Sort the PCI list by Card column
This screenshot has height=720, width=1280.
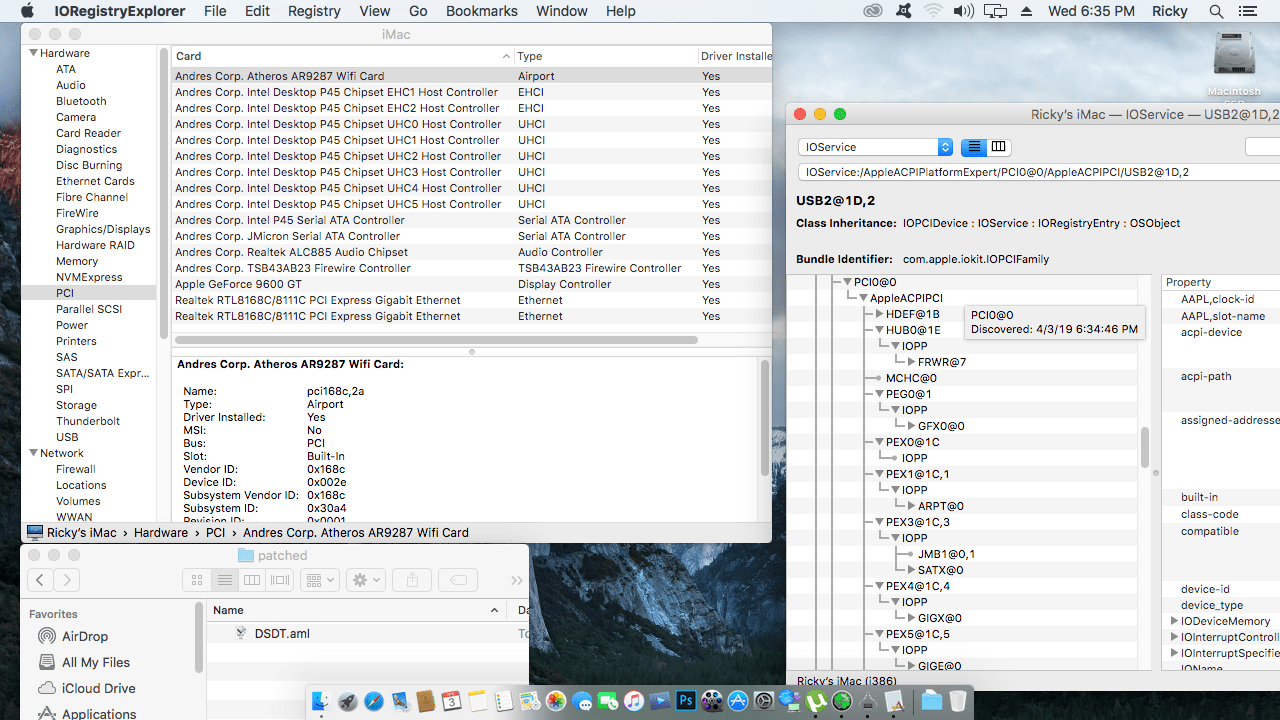pyautogui.click(x=342, y=56)
